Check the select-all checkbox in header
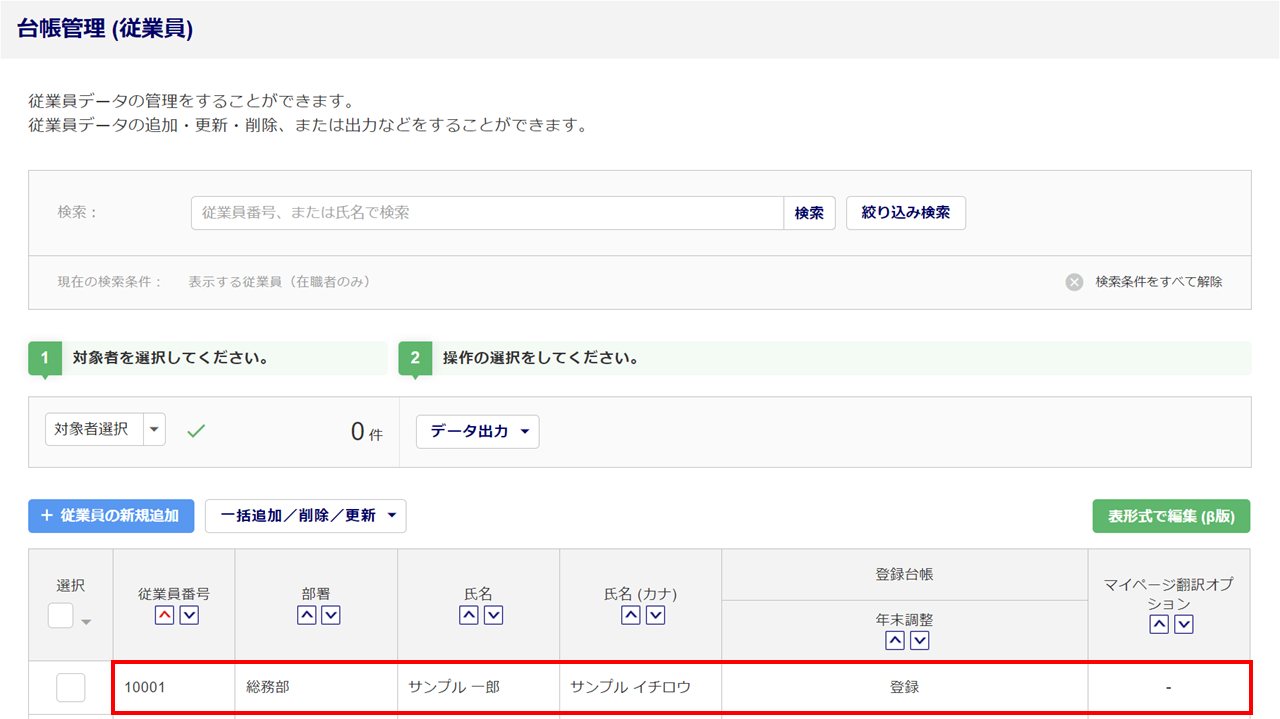1280x719 pixels. [61, 616]
